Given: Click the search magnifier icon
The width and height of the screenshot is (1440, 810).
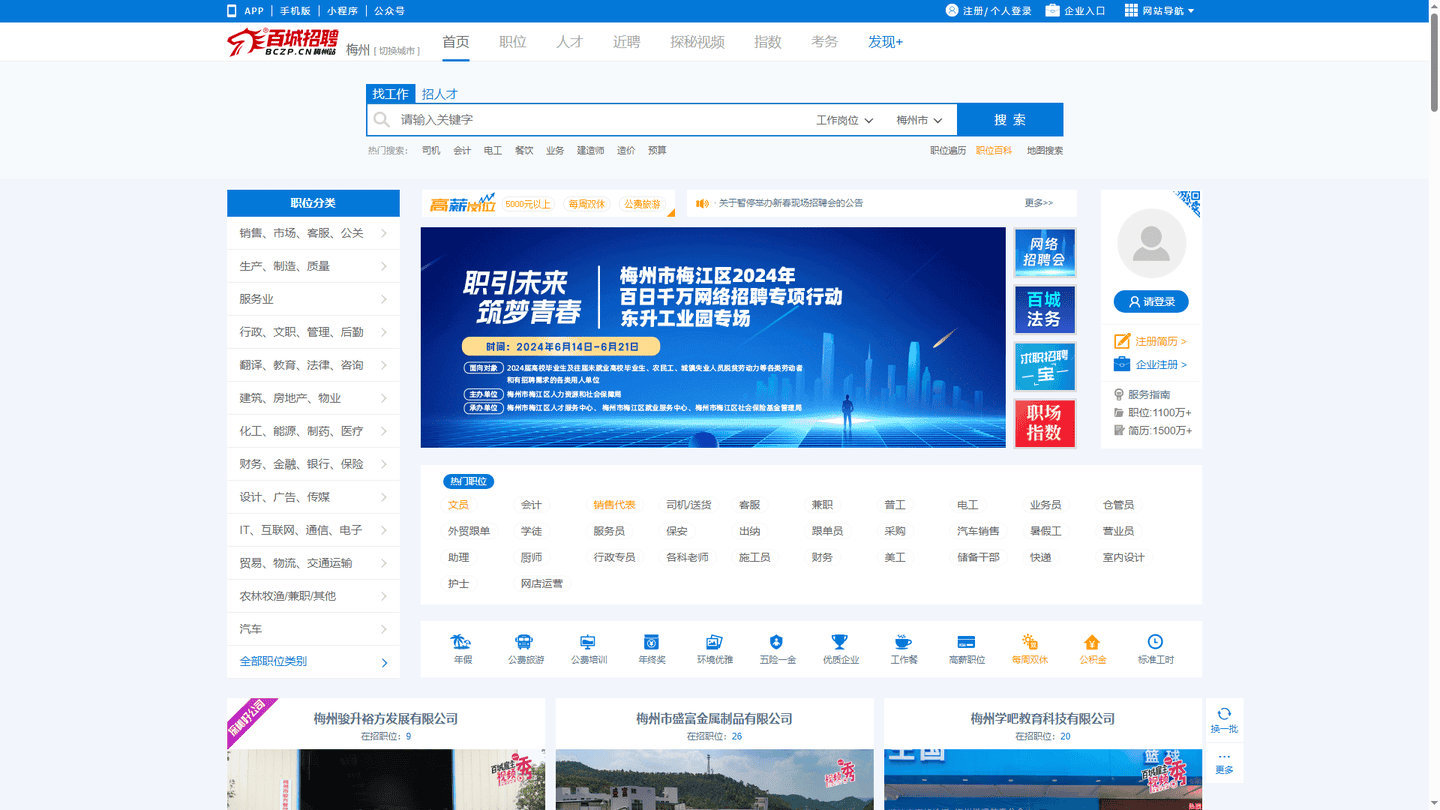Looking at the screenshot, I should pos(382,120).
